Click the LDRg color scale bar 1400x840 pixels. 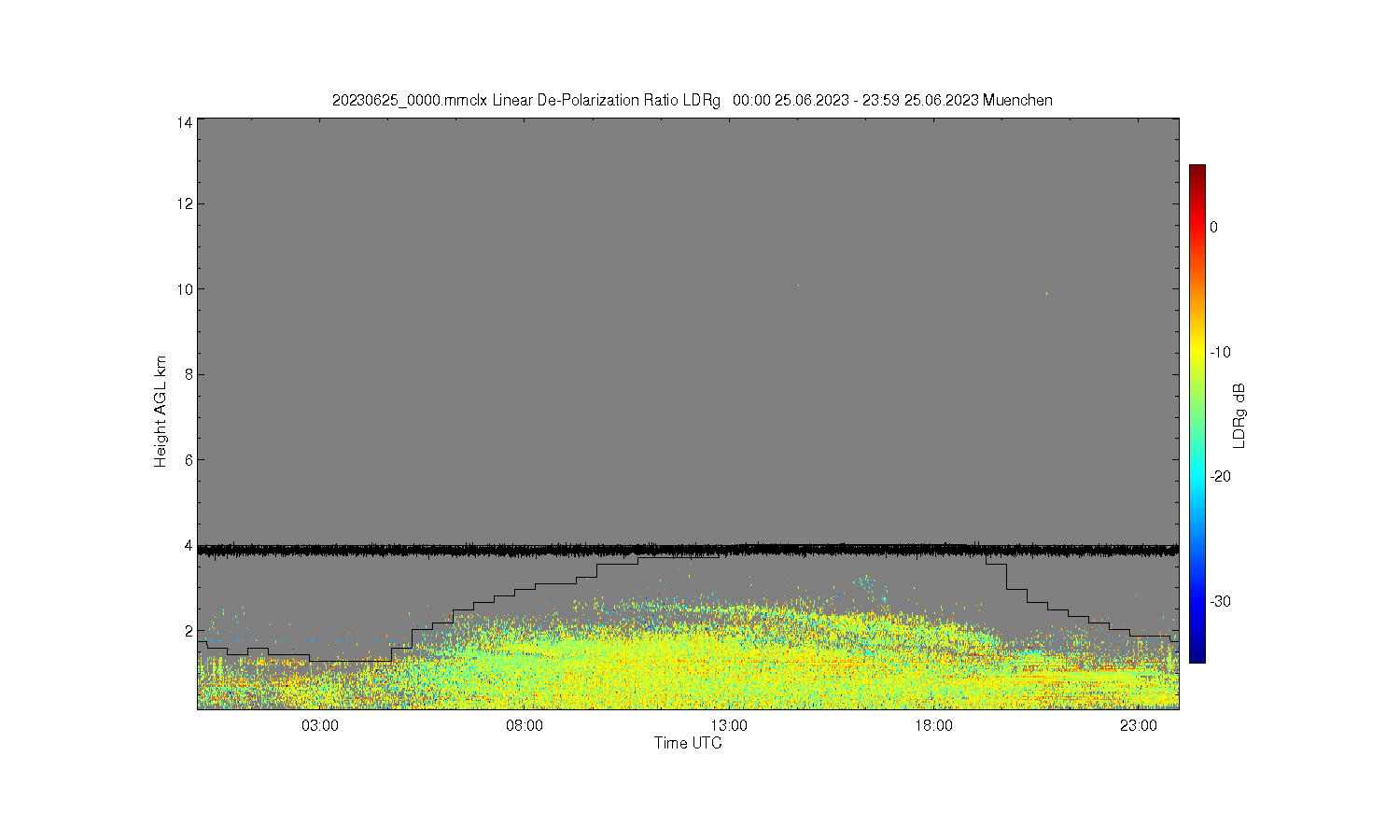pos(1197,413)
